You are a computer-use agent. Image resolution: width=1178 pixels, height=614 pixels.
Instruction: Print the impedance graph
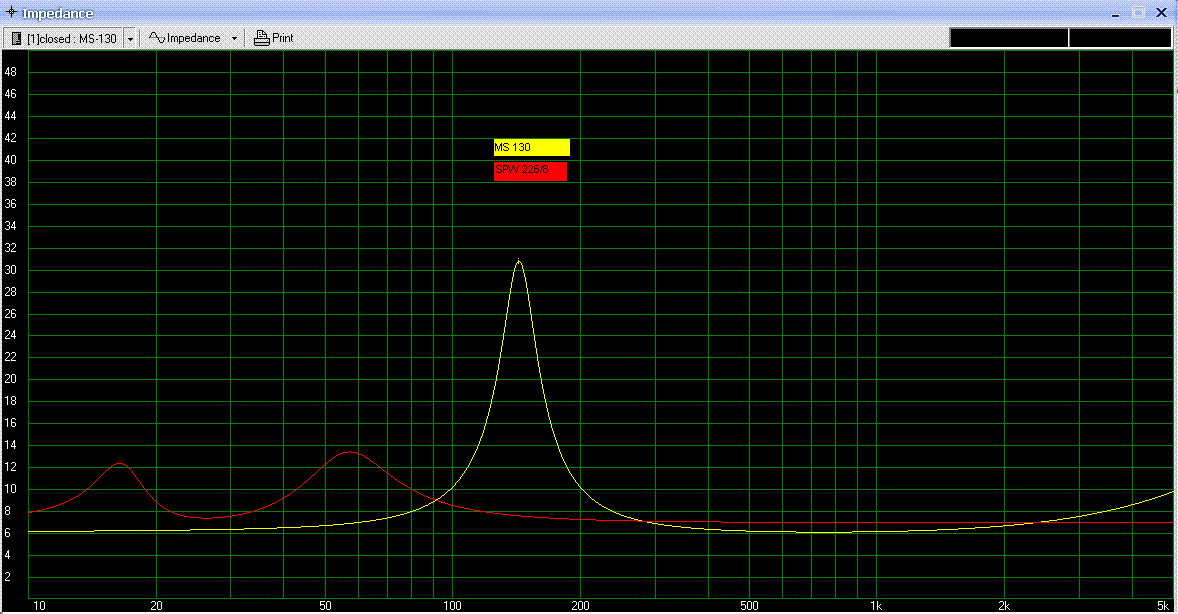click(x=273, y=38)
